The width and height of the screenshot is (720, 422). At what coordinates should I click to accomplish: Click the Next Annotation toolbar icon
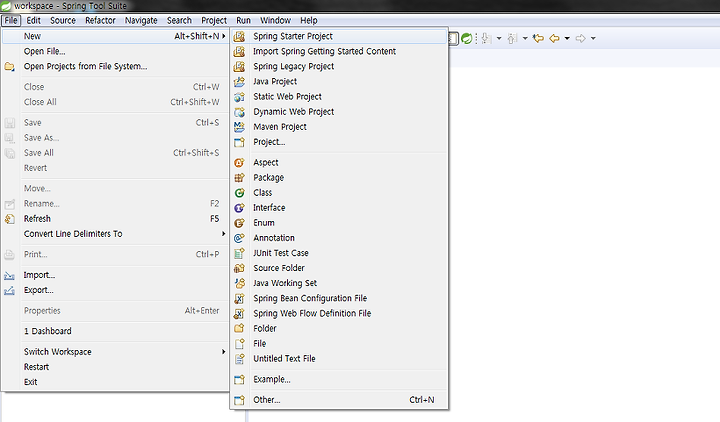[486, 39]
